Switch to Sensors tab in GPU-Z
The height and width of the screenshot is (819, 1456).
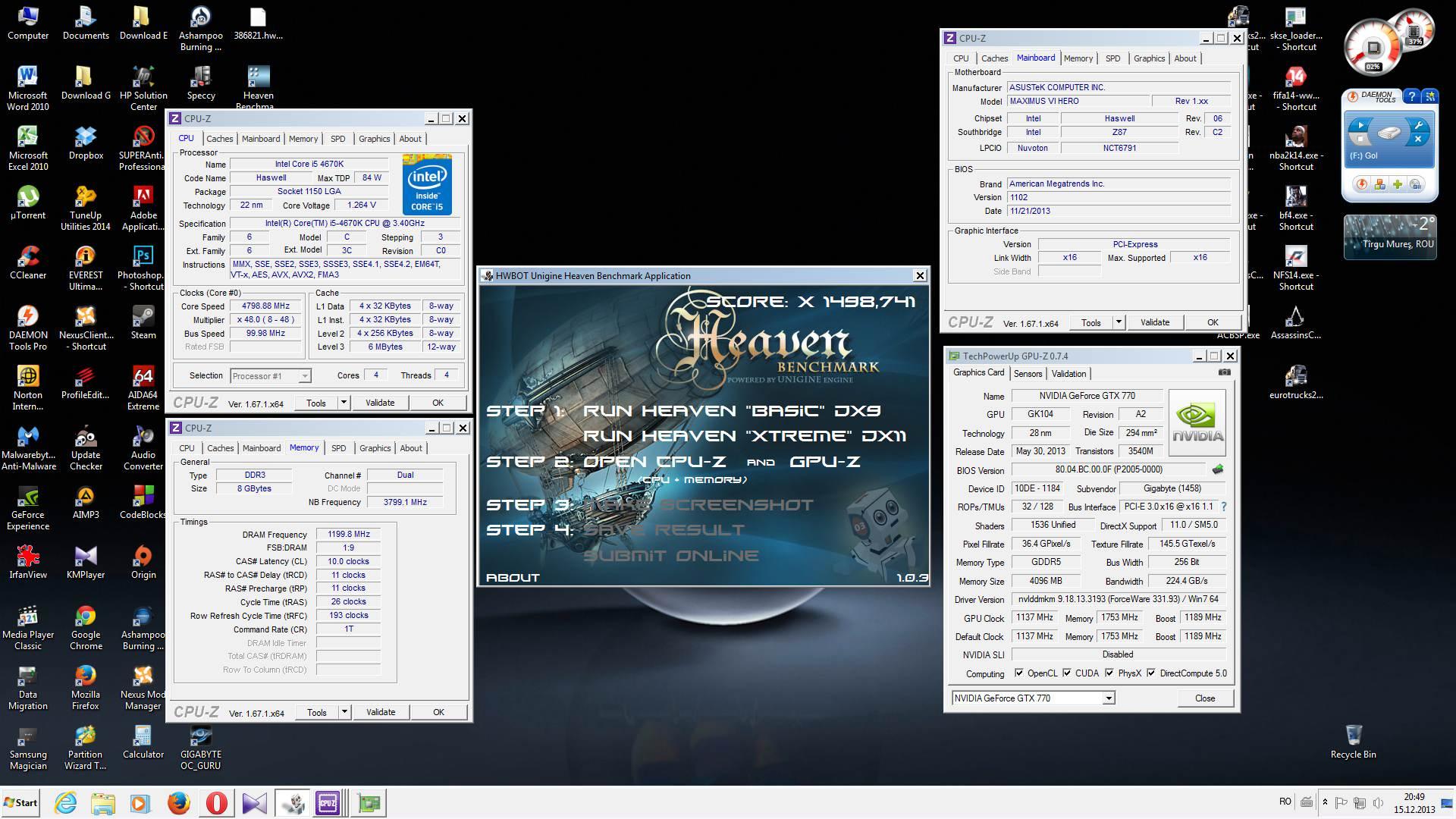(x=1028, y=374)
